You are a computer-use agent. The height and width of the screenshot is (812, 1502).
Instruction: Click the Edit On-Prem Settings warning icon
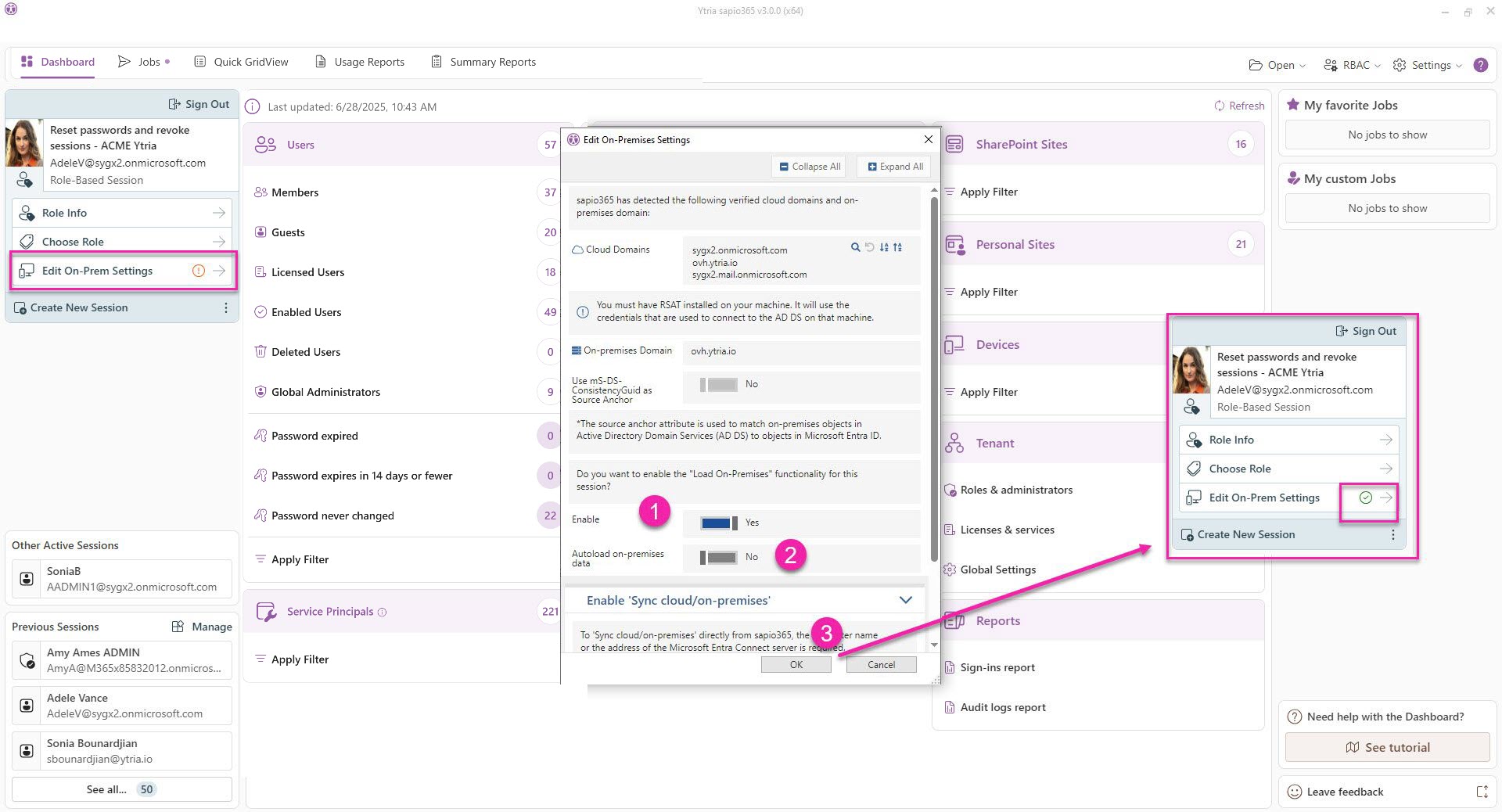coord(199,271)
